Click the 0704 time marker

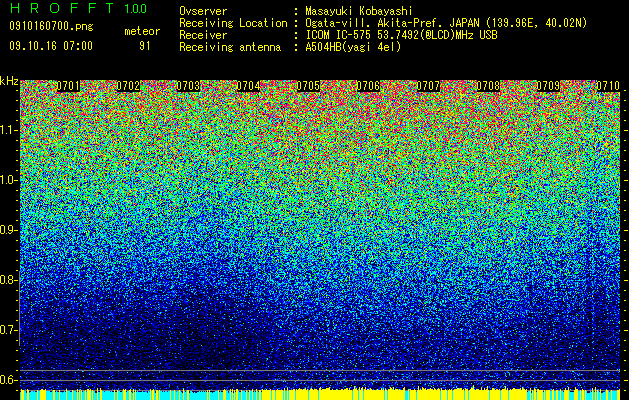pos(248,86)
